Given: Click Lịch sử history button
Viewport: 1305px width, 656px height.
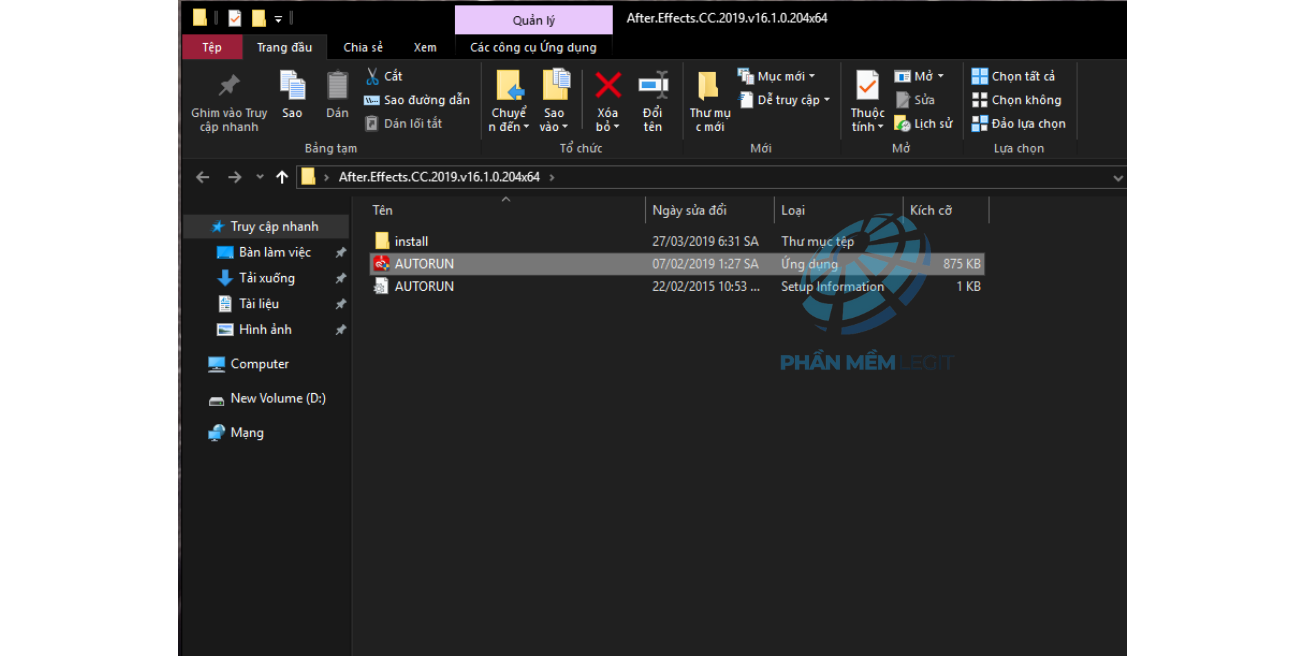Looking at the screenshot, I should (923, 124).
